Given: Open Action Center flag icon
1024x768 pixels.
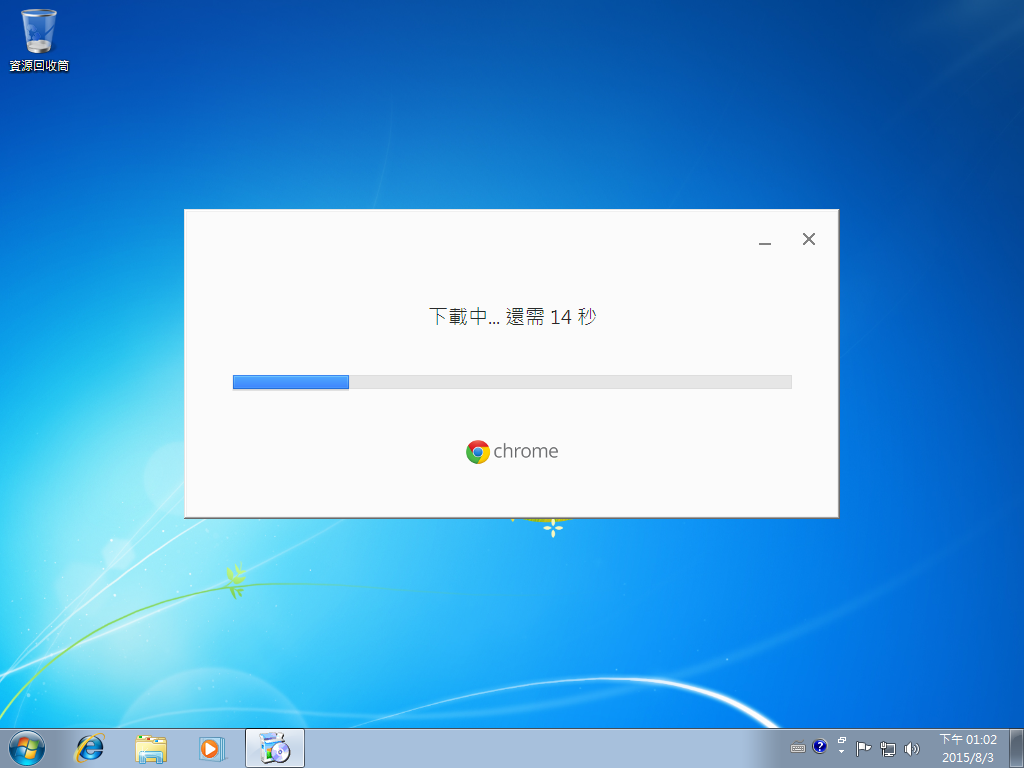Looking at the screenshot, I should [863, 748].
